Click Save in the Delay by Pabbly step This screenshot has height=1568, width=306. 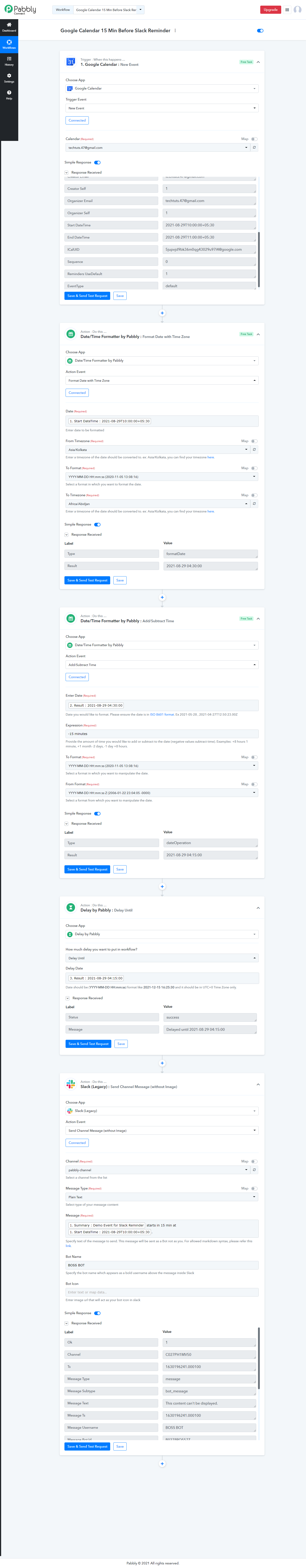click(121, 1044)
